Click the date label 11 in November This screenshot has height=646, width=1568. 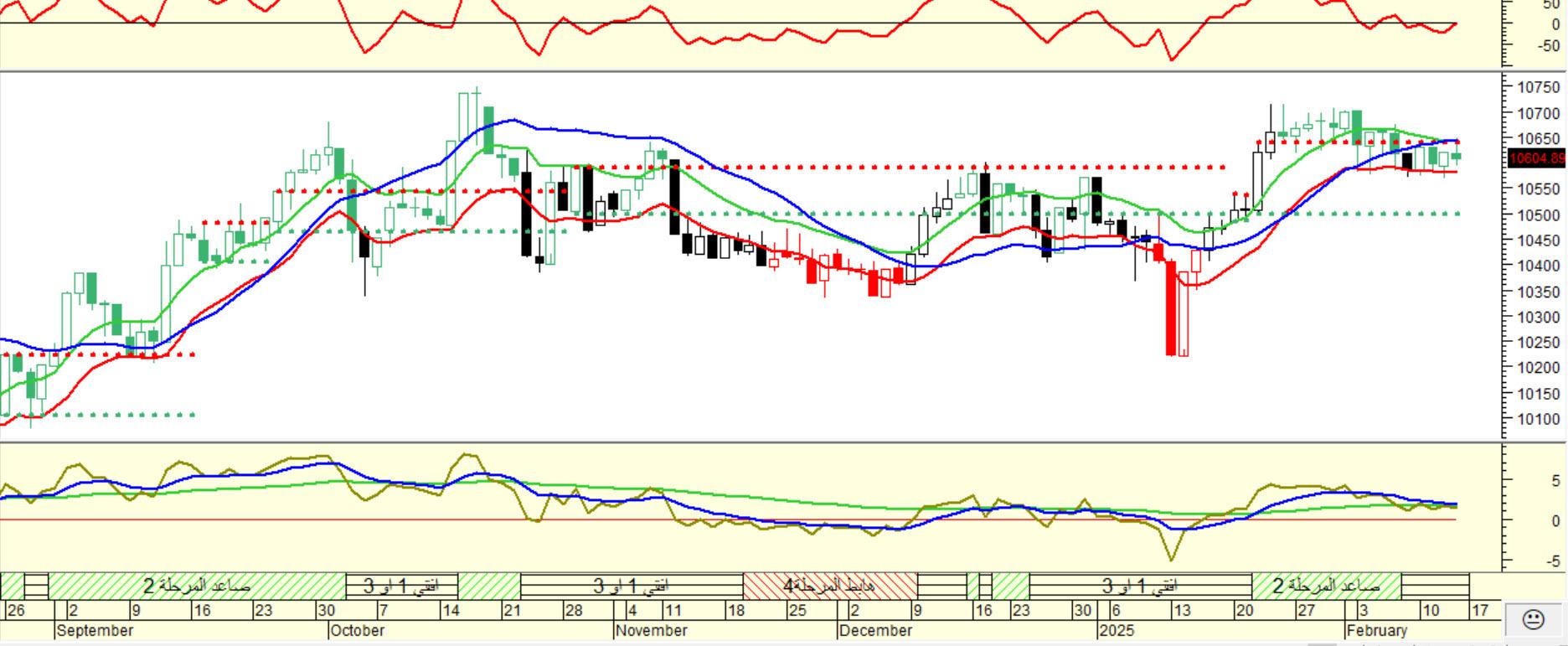[x=672, y=610]
